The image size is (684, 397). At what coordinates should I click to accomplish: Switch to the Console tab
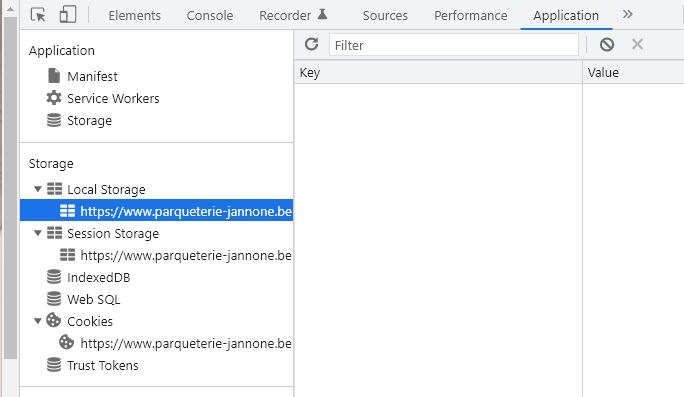click(210, 15)
